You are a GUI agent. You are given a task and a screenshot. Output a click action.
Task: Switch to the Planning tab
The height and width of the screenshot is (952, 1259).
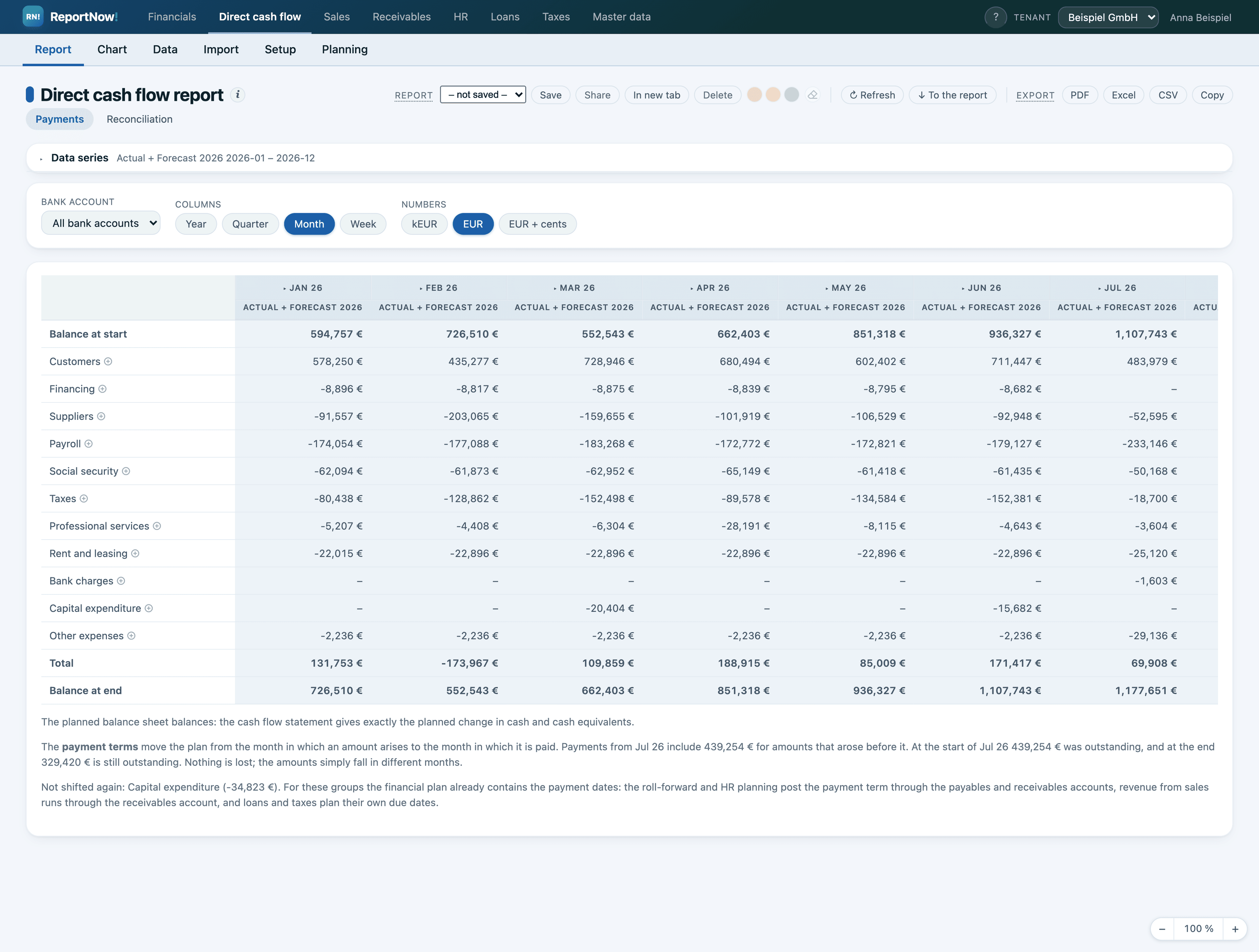(344, 49)
